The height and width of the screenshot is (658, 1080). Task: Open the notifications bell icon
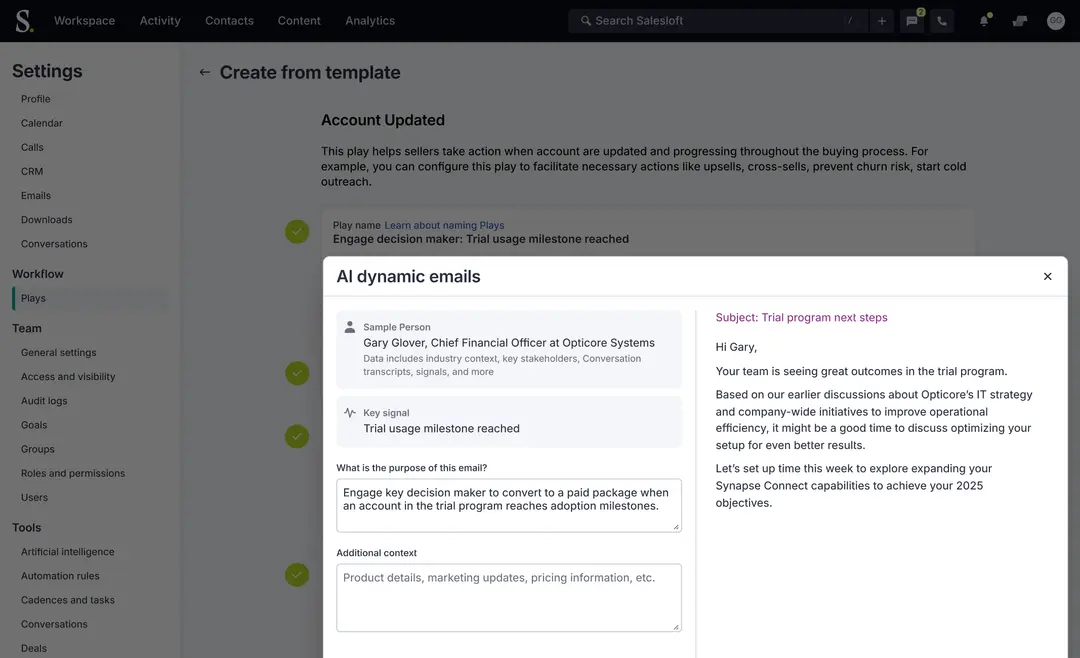(x=984, y=21)
